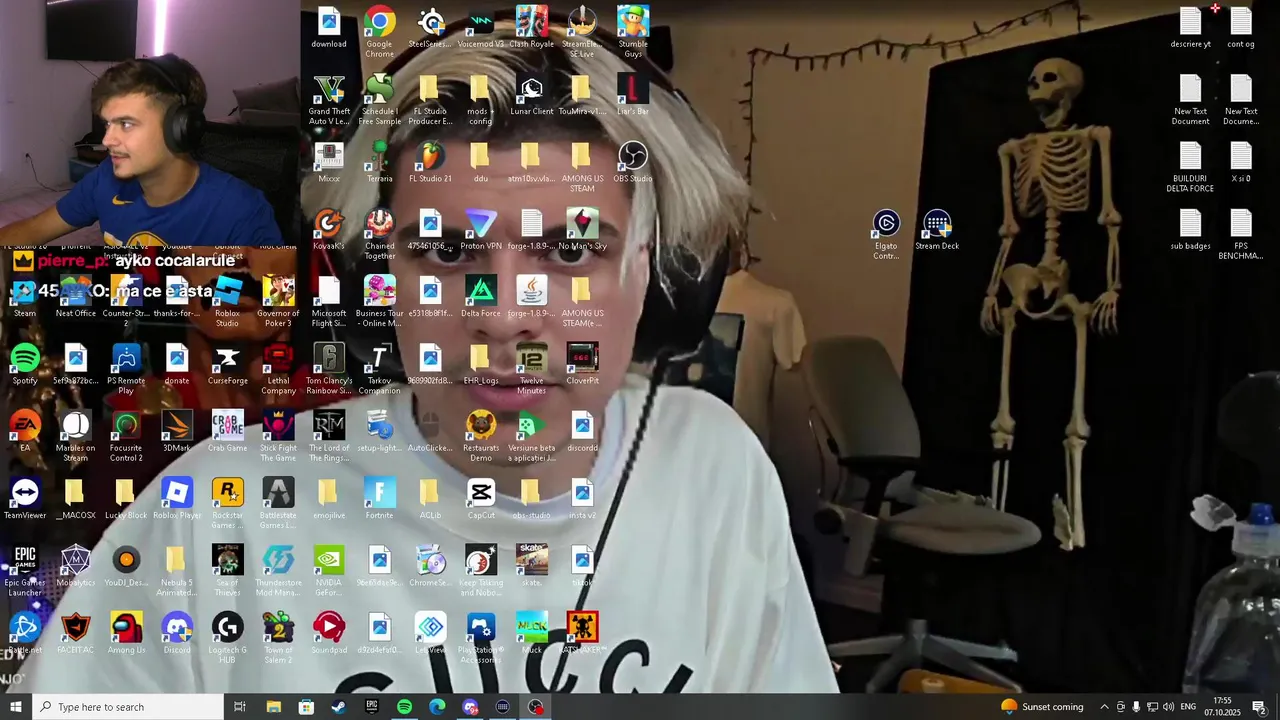Image resolution: width=1280 pixels, height=720 pixels.
Task: Select the Twelve Minutes game icon
Action: pos(531,368)
